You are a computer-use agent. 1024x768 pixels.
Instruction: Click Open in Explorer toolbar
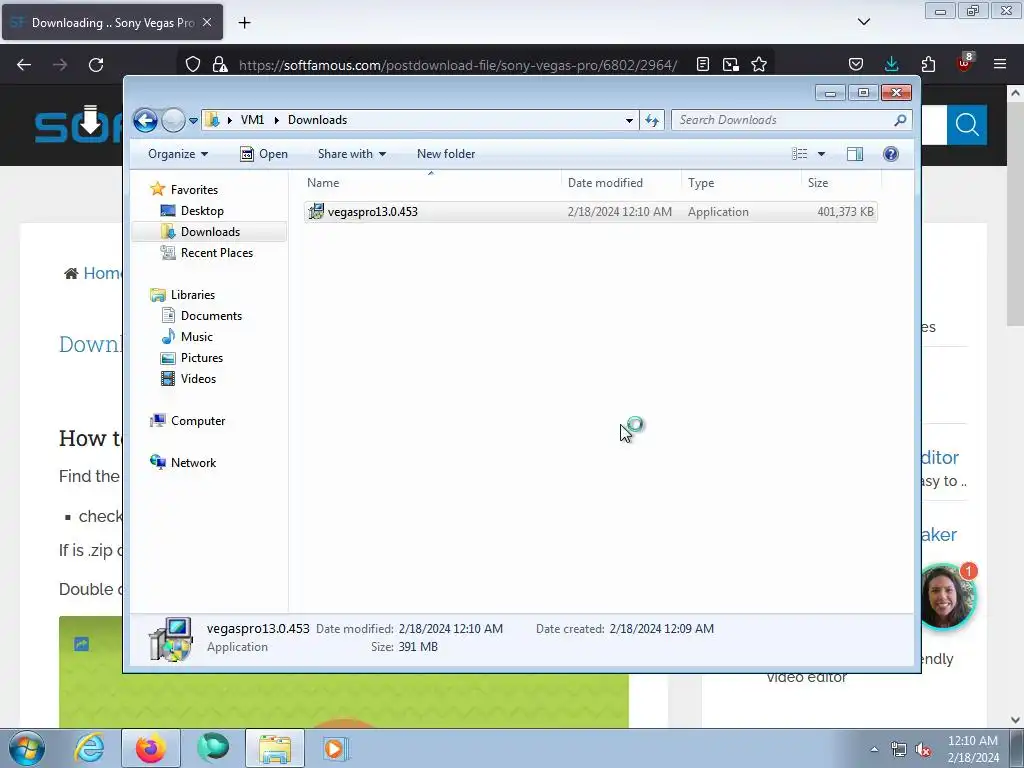coord(264,154)
